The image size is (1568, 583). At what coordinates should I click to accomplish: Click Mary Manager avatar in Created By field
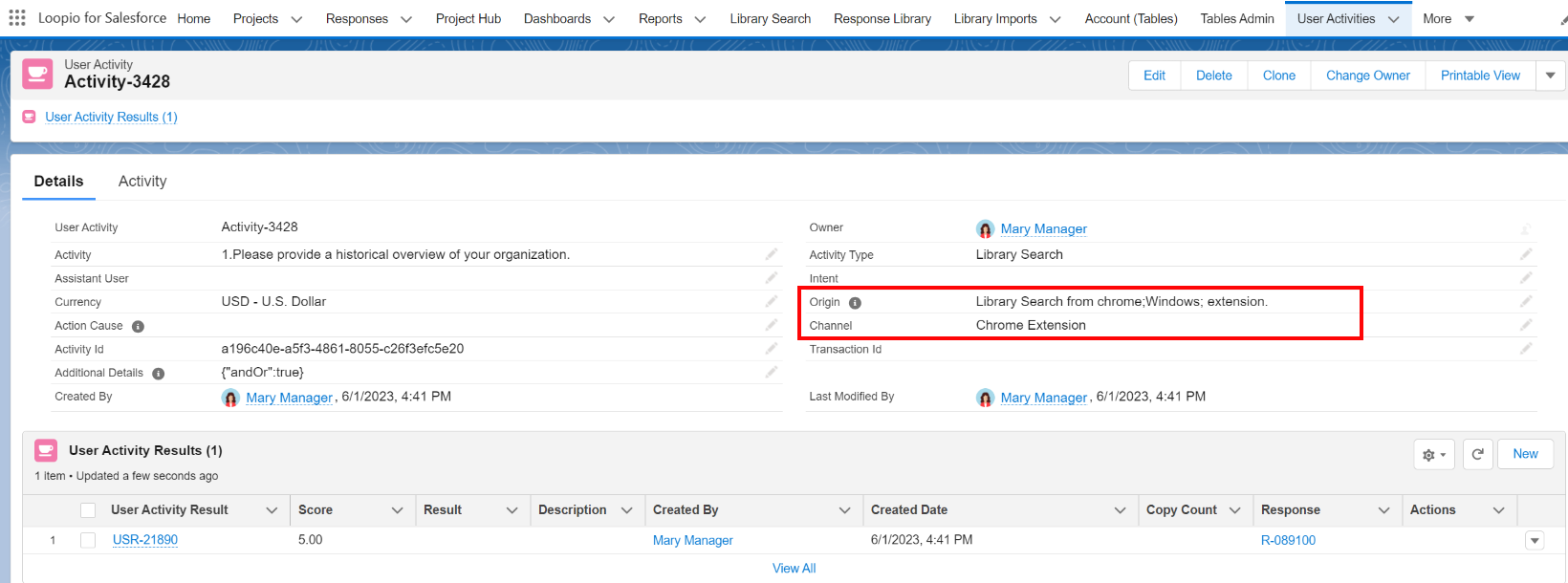click(230, 398)
